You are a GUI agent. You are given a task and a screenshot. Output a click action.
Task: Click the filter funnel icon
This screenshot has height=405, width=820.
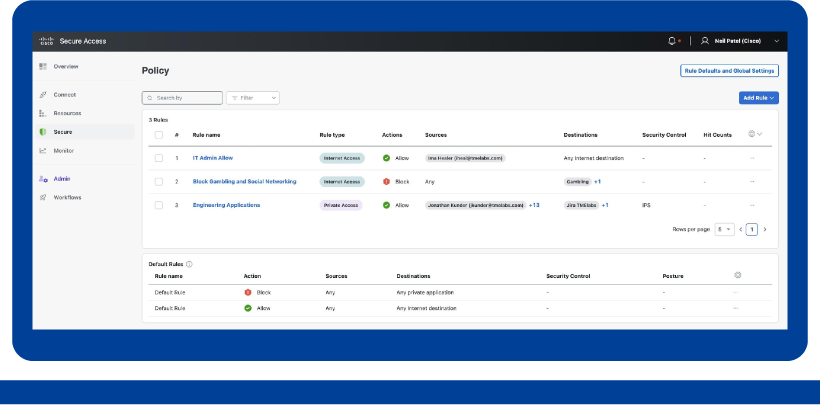click(235, 98)
